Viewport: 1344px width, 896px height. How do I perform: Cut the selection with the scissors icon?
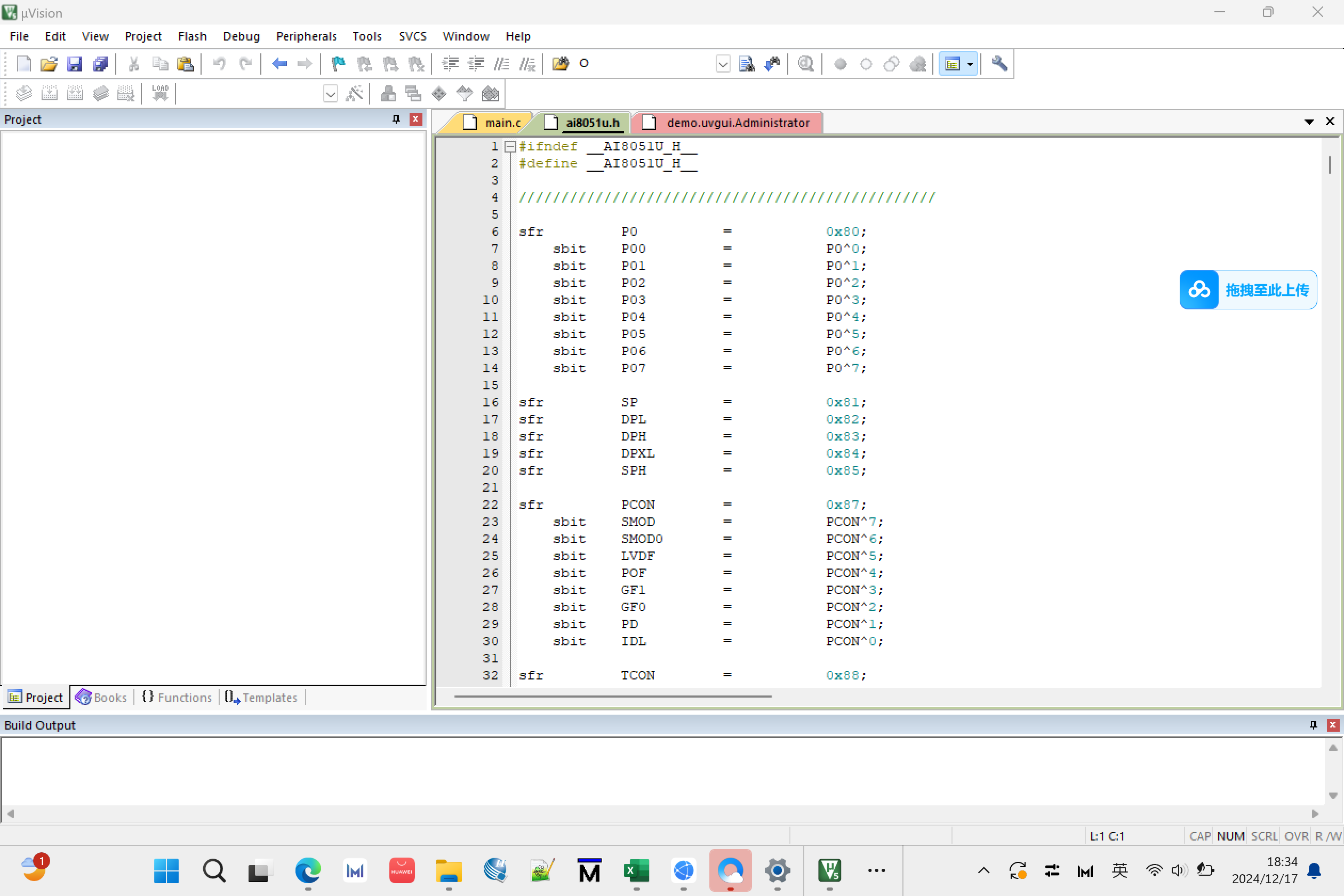[x=134, y=63]
